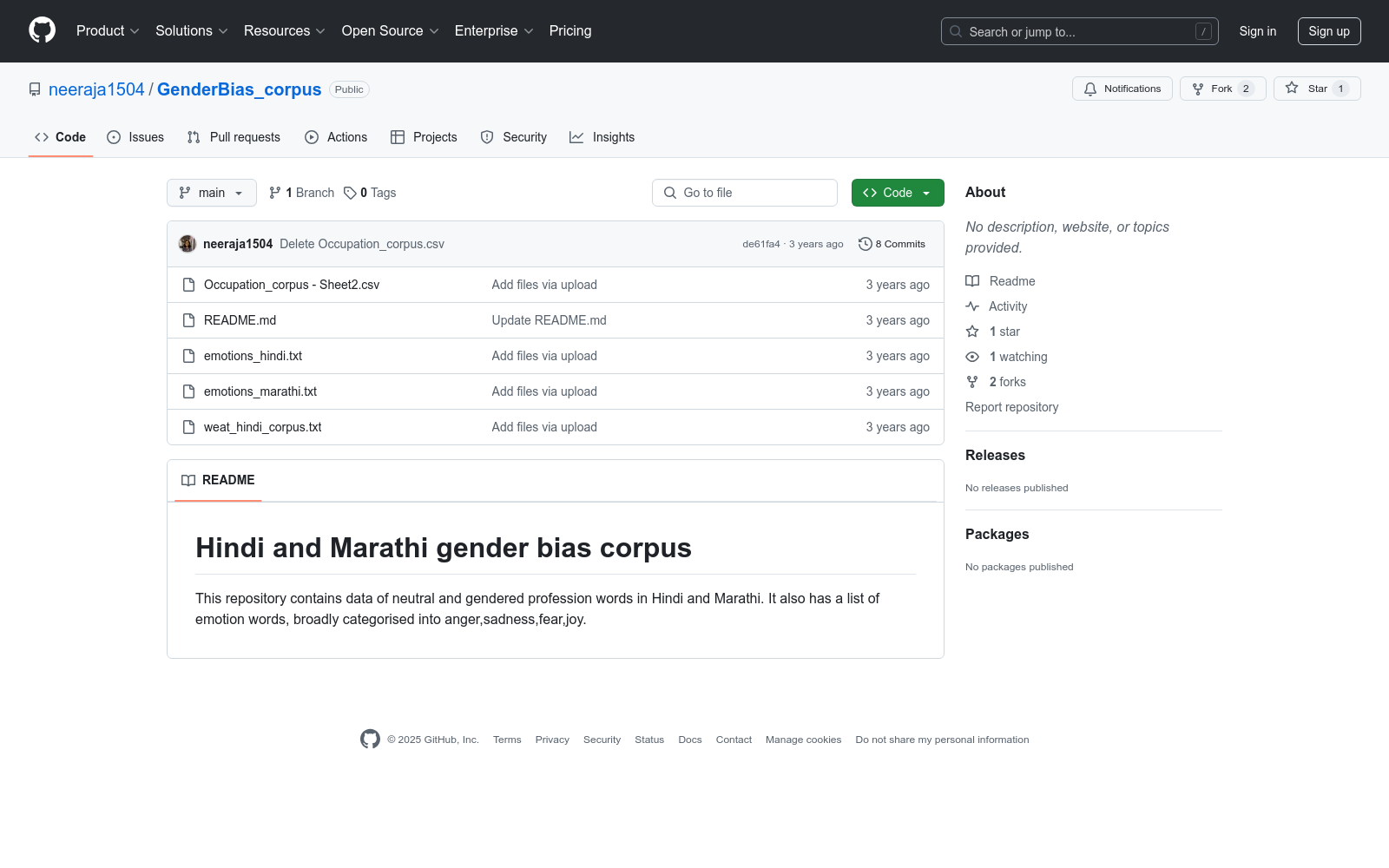This screenshot has height=868, width=1389.
Task: Open emotions_hindi.txt
Action: [253, 356]
